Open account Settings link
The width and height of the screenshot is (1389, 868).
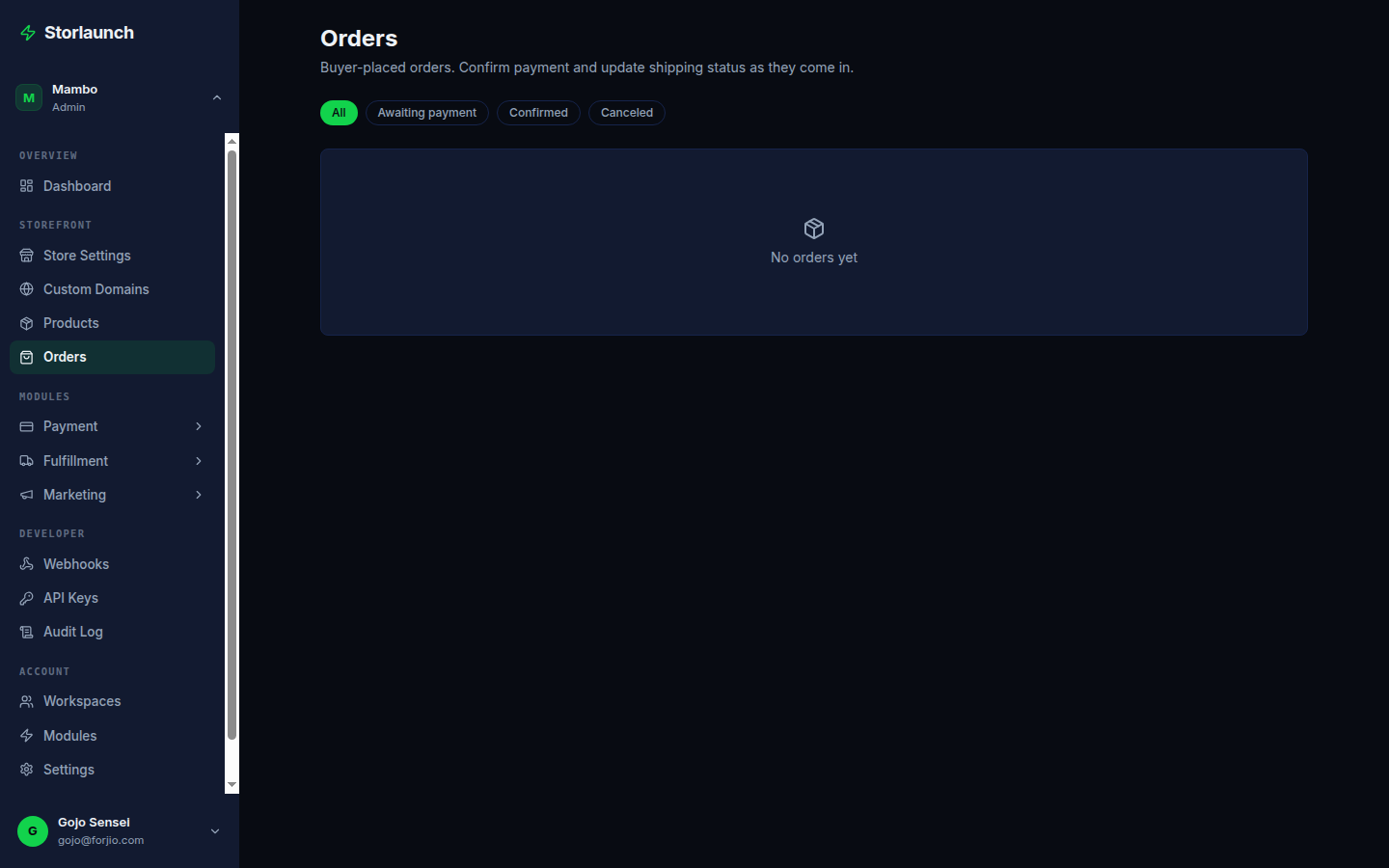112,770
